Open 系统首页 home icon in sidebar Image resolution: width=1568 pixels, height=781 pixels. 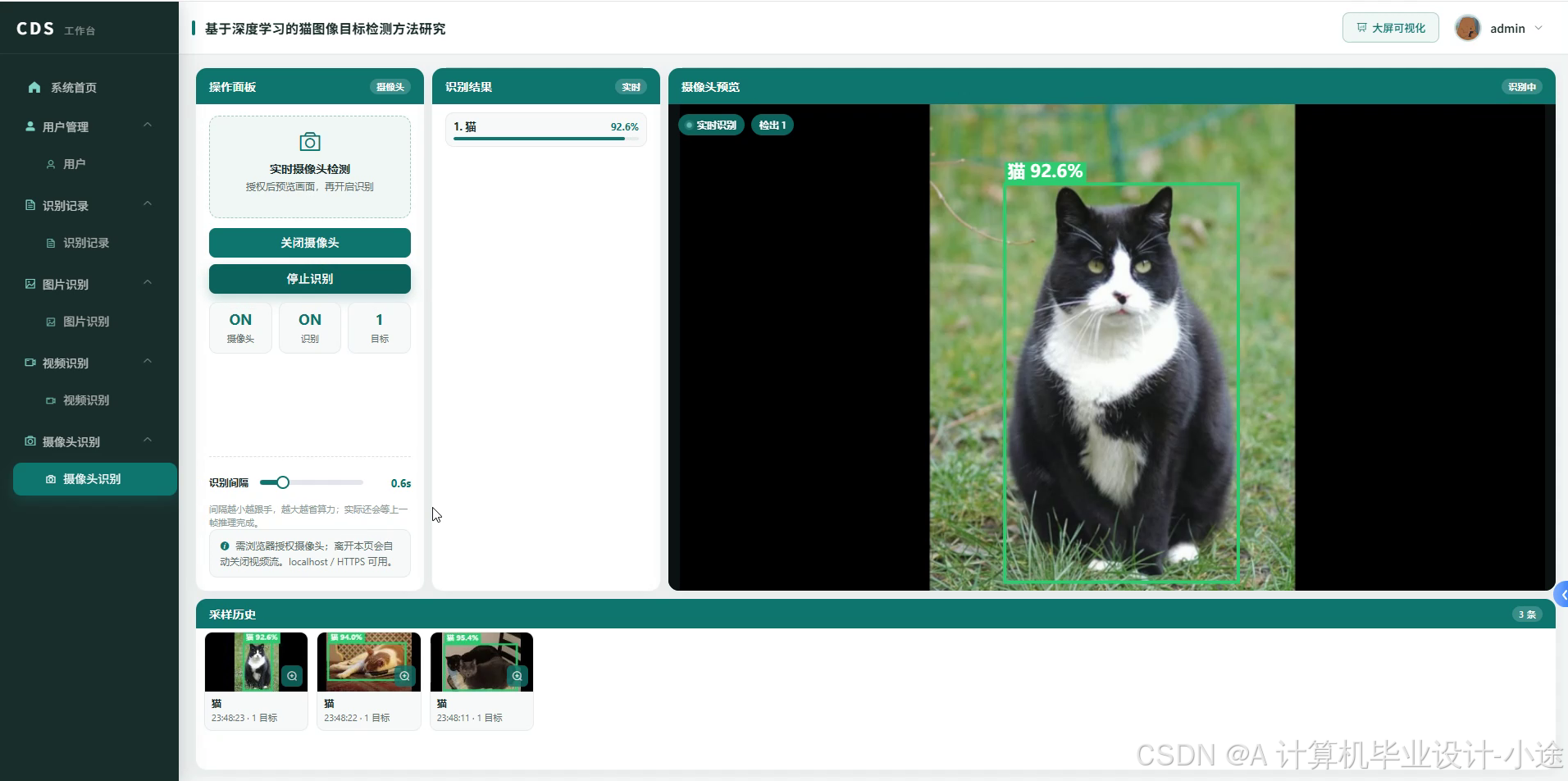[x=34, y=87]
